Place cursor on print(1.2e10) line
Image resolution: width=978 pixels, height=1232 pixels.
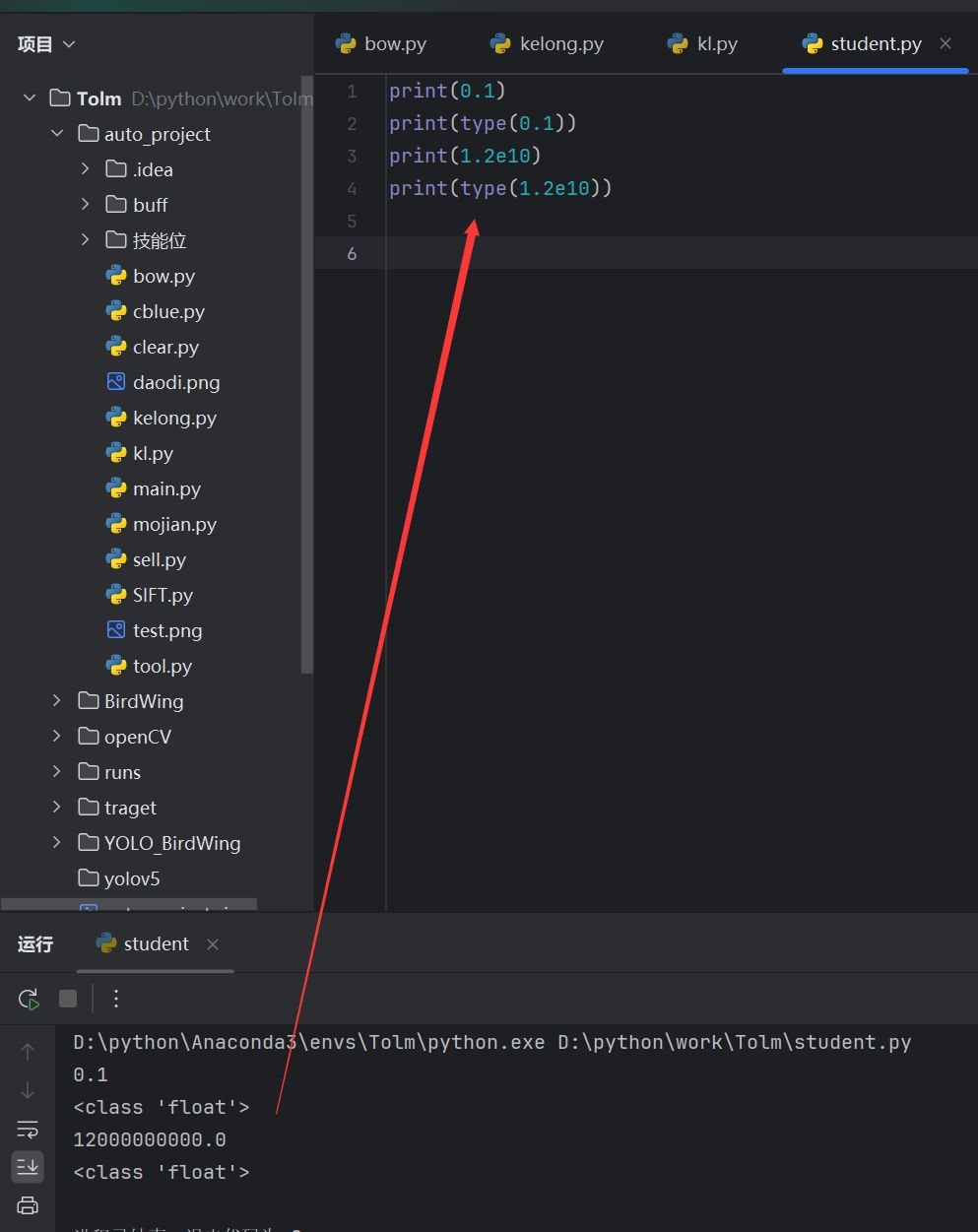pyautogui.click(x=465, y=156)
